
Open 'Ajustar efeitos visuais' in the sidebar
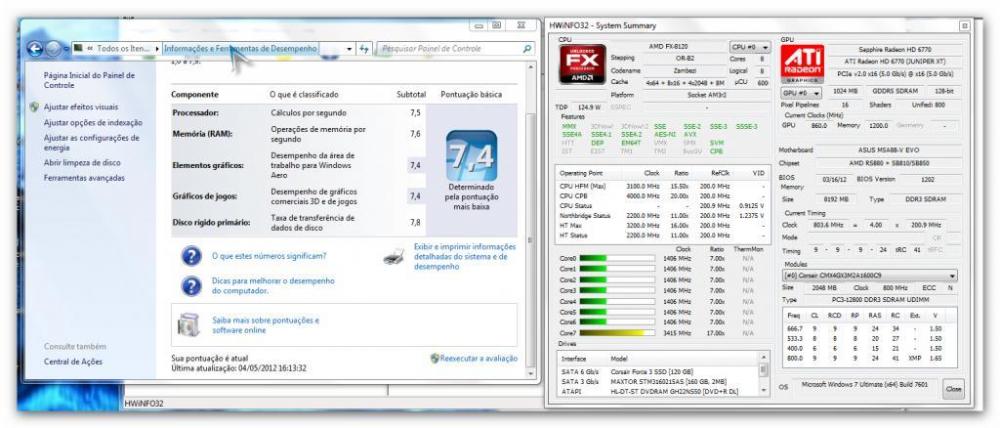coord(81,107)
